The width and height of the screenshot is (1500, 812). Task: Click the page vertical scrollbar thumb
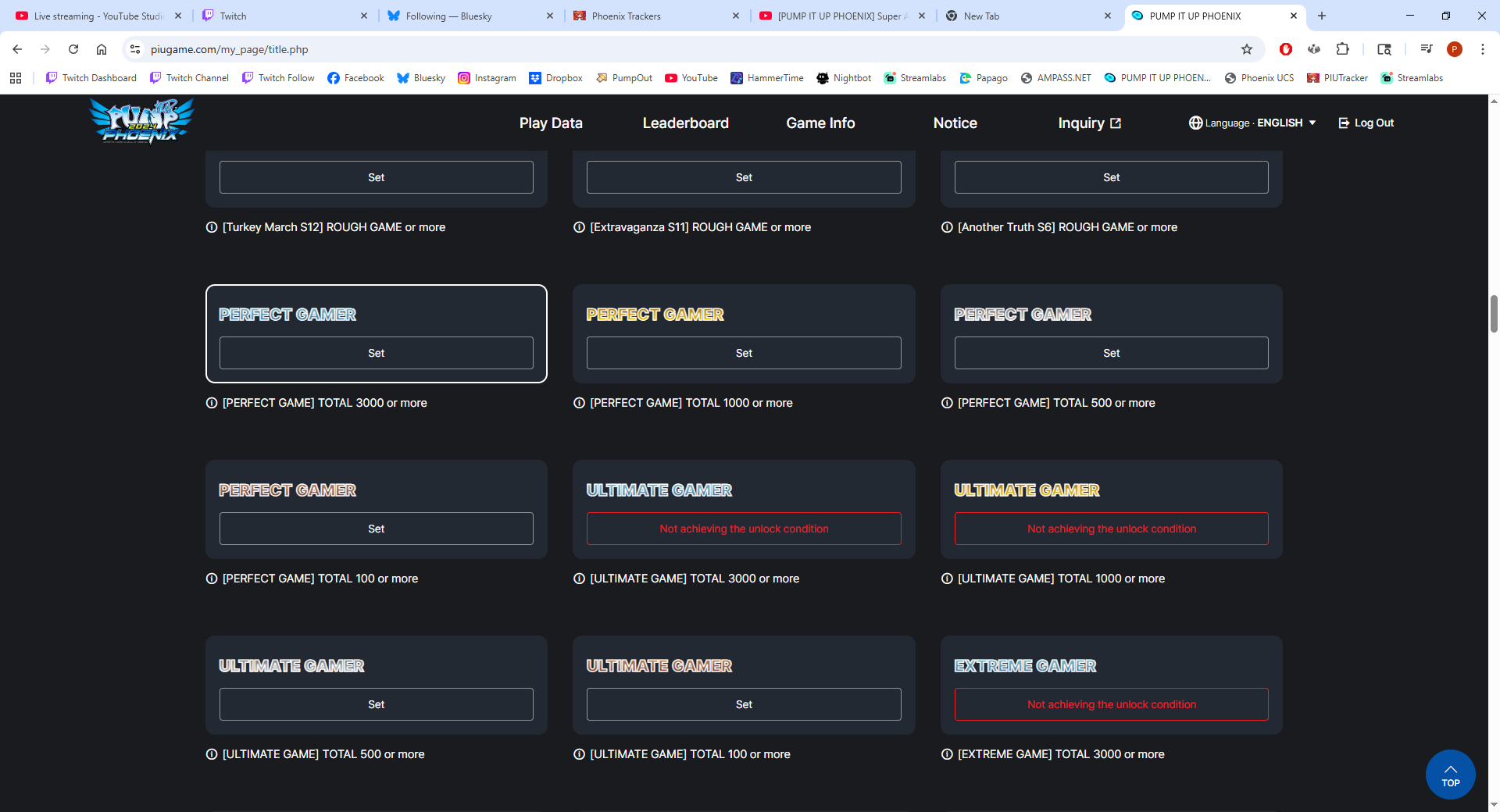click(1494, 314)
